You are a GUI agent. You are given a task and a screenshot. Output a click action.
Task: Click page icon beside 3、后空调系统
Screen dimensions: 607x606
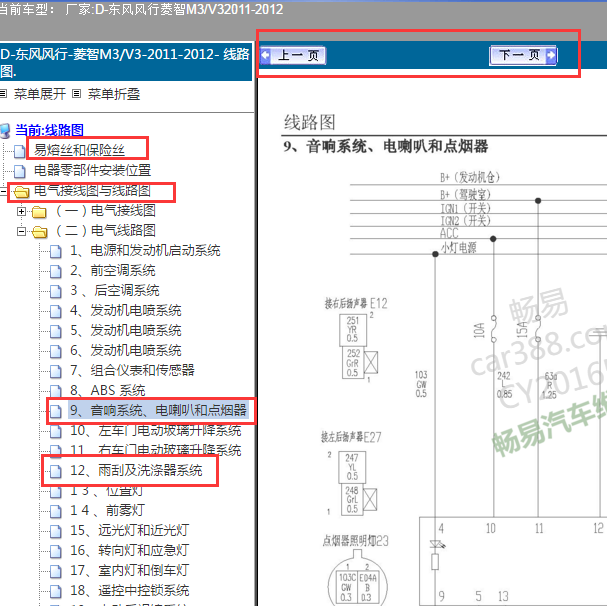click(56, 291)
